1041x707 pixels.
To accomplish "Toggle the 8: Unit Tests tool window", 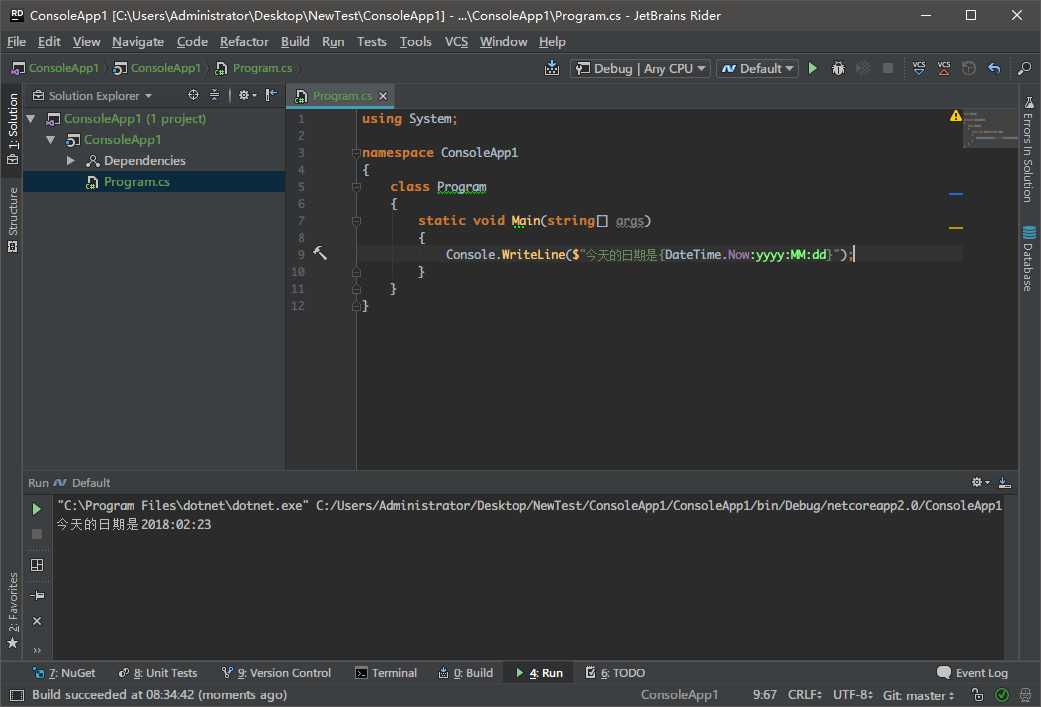I will click(158, 673).
